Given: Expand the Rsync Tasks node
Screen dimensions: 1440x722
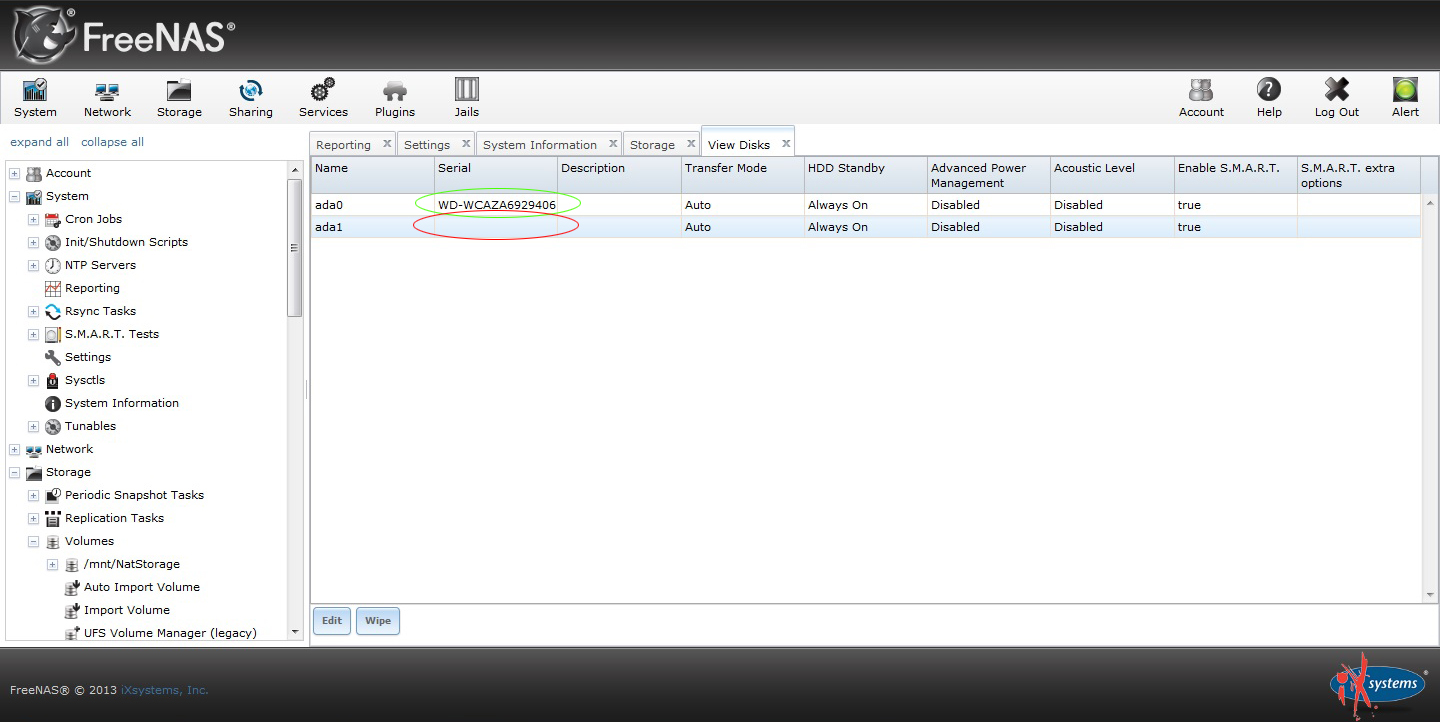Looking at the screenshot, I should (33, 312).
